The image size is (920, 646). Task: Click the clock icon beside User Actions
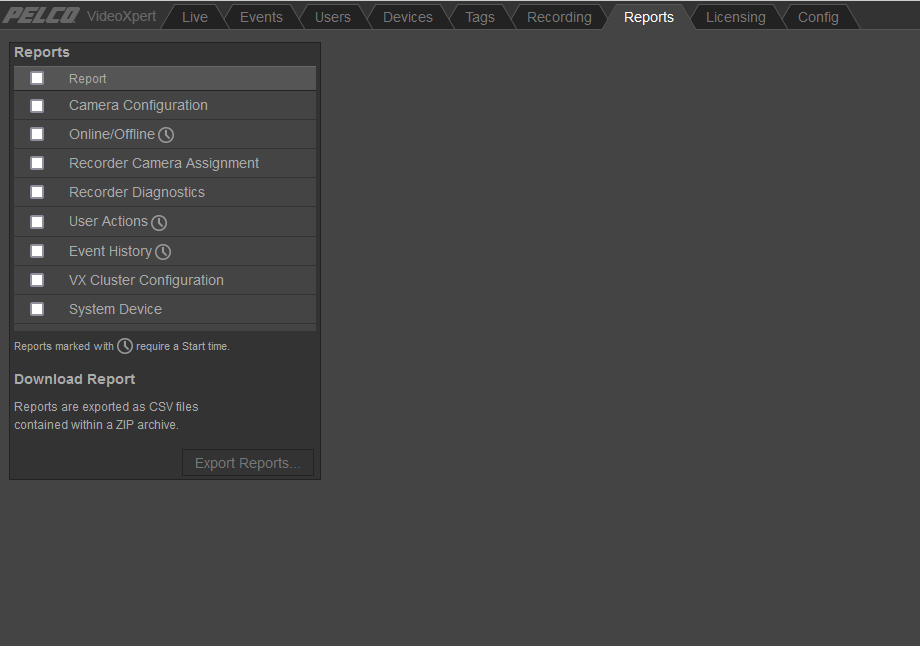point(159,222)
